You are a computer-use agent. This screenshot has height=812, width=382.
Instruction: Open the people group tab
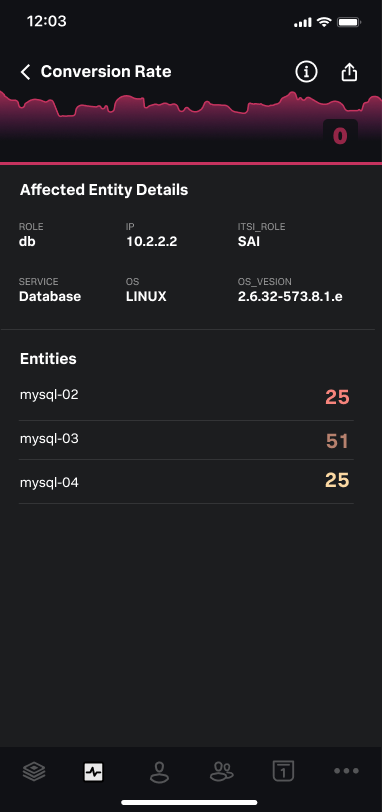(x=222, y=771)
